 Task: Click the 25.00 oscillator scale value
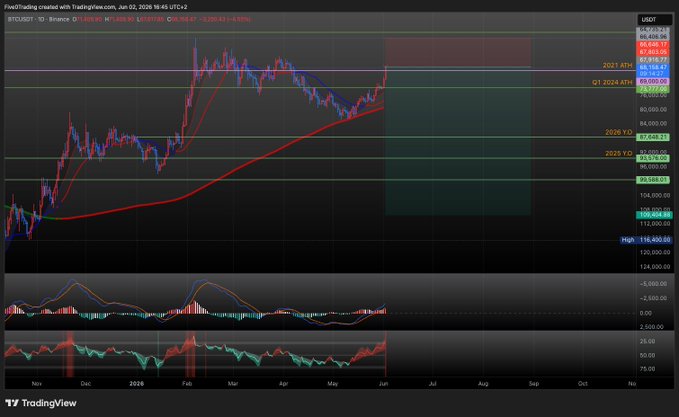pyautogui.click(x=647, y=341)
